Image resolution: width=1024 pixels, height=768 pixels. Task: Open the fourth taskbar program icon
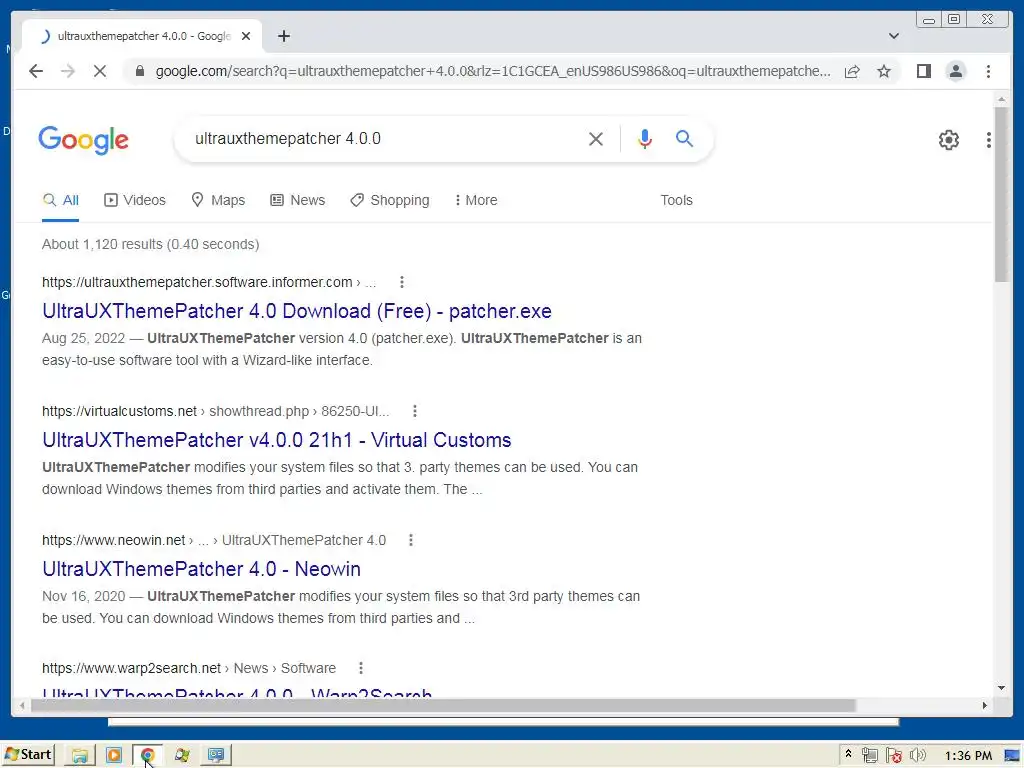click(182, 756)
